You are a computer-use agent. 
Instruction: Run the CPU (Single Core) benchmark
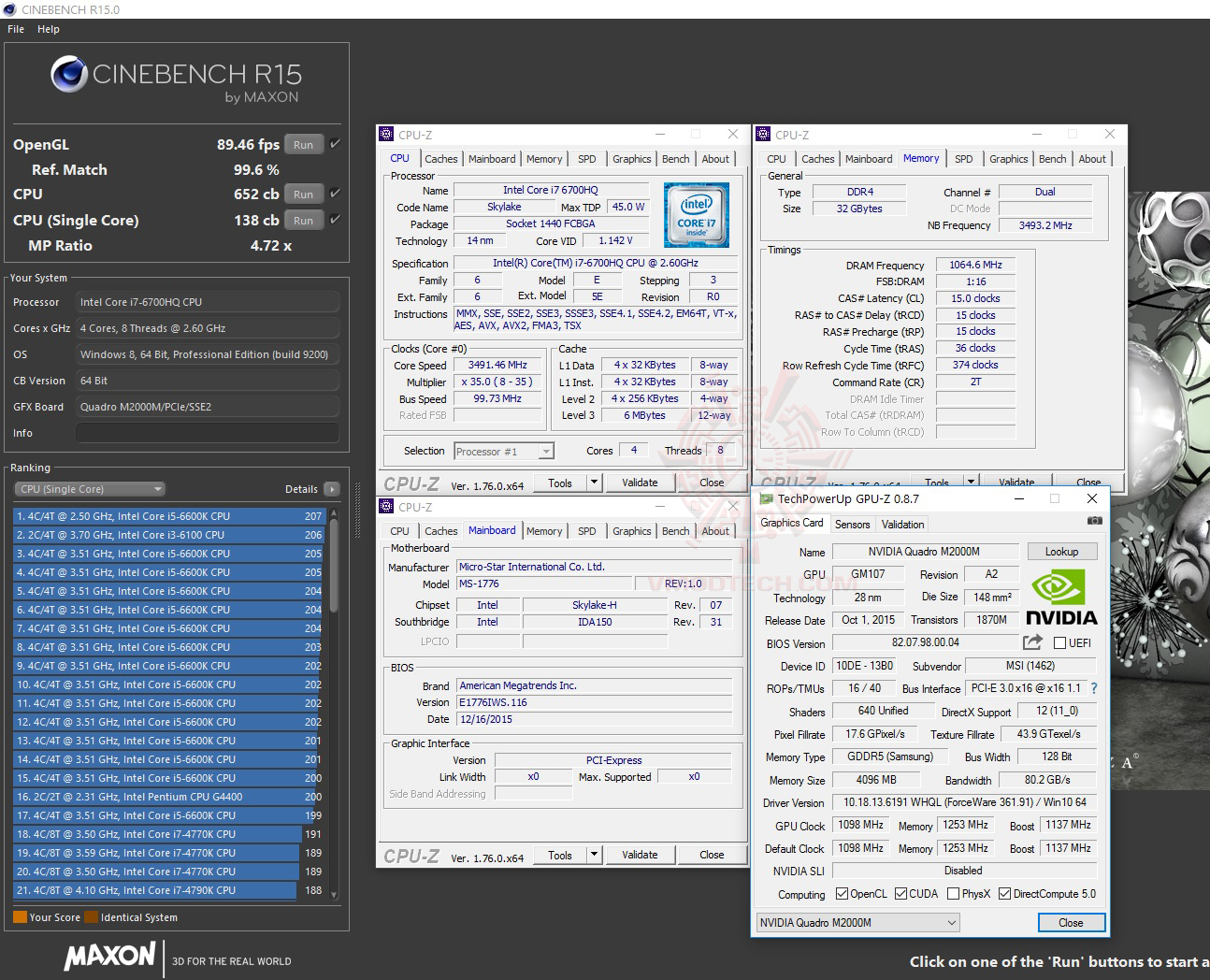(x=303, y=221)
